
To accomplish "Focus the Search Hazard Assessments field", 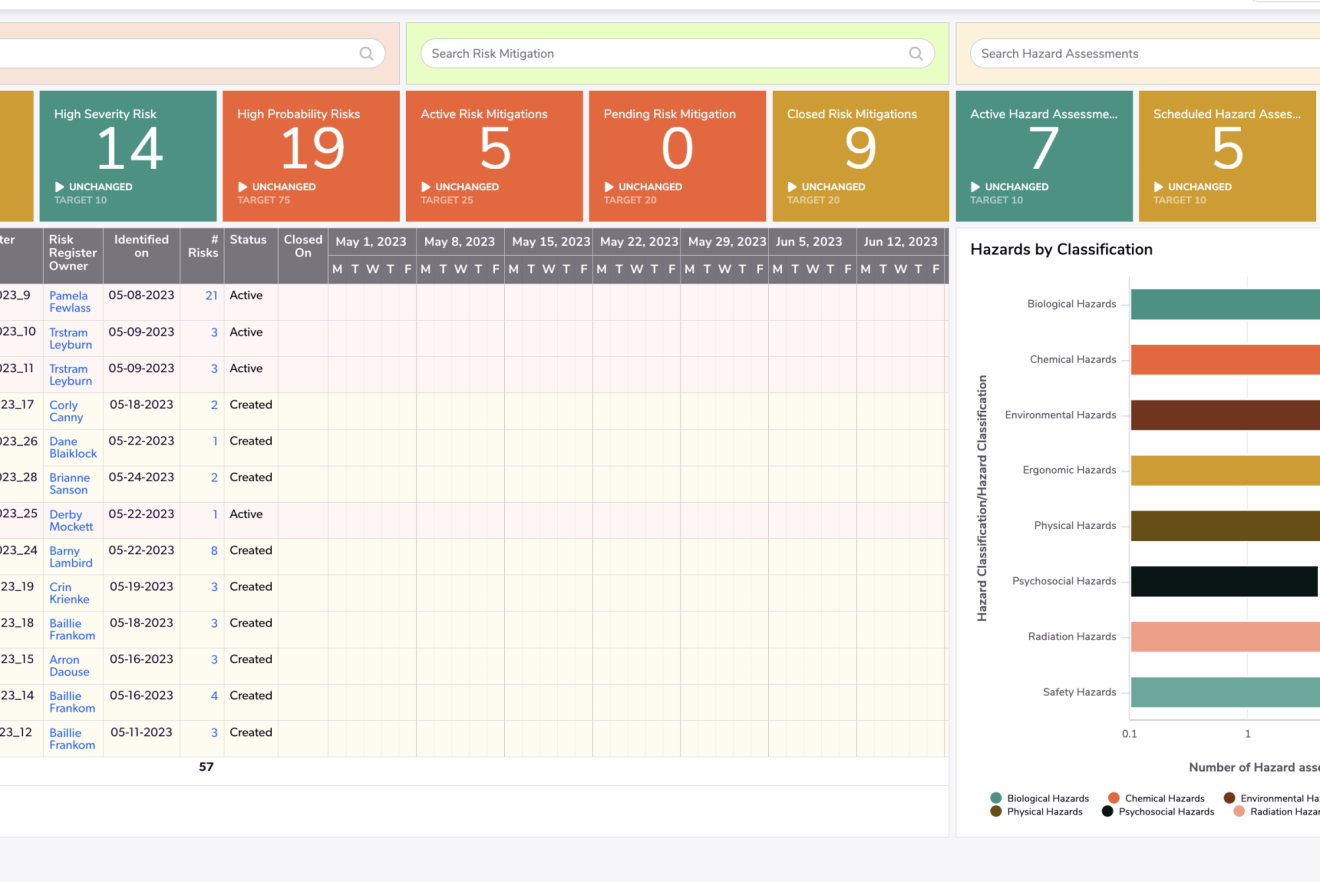I will click(x=1140, y=54).
